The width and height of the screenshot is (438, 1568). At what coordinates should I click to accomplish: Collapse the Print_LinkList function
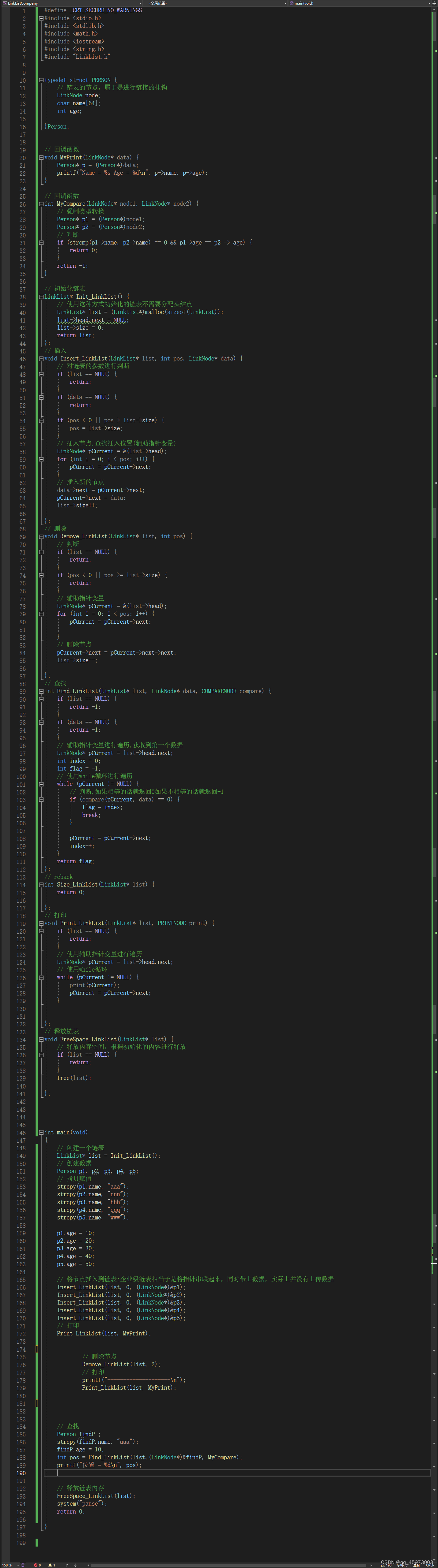click(x=41, y=923)
